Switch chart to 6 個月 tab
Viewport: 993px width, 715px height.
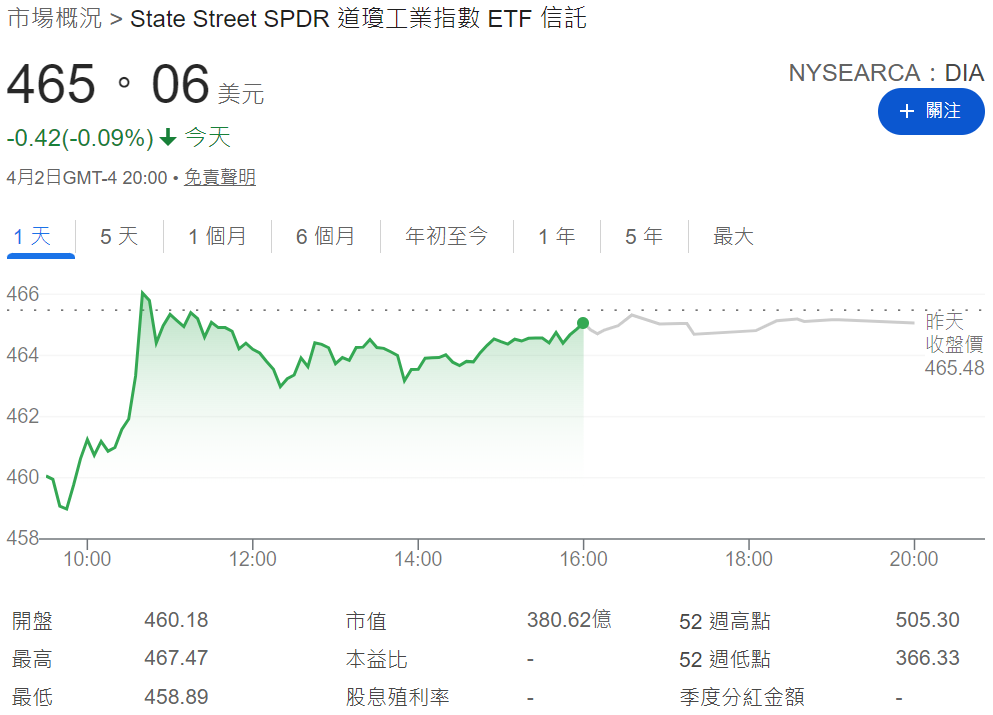click(325, 237)
